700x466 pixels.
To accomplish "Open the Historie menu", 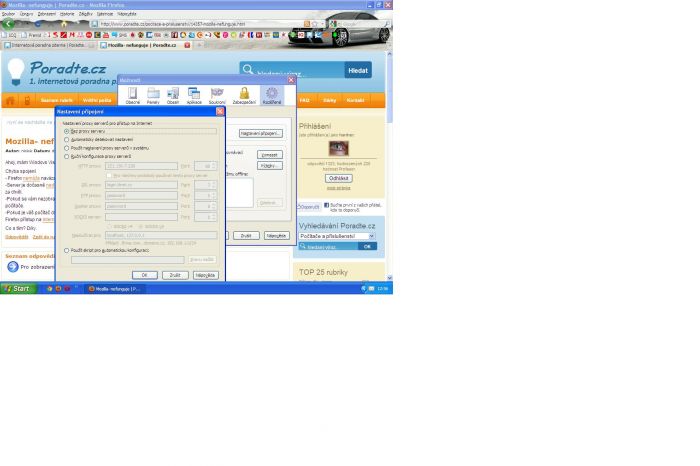I will coord(67,14).
